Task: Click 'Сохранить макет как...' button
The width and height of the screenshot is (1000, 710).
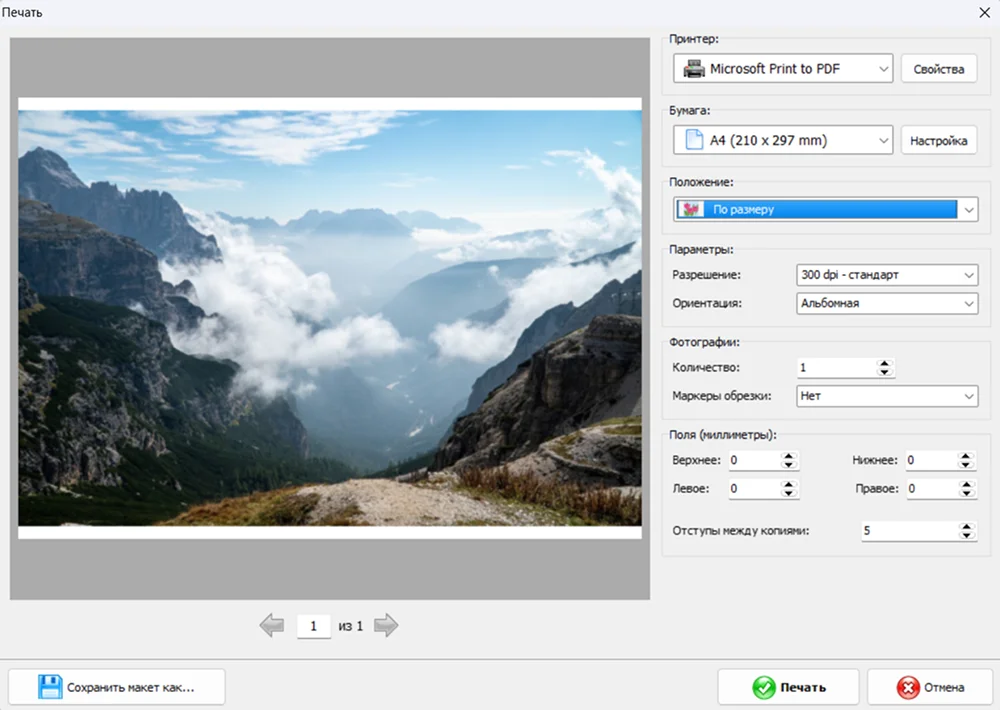Action: (117, 687)
